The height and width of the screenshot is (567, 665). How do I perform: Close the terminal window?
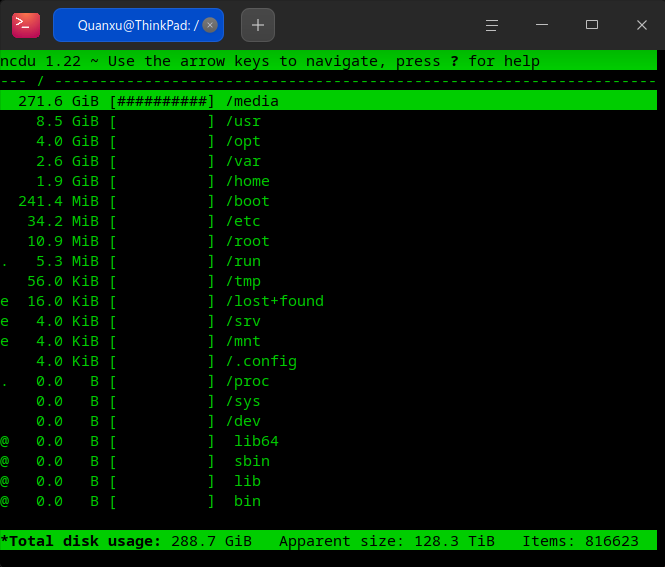click(642, 25)
